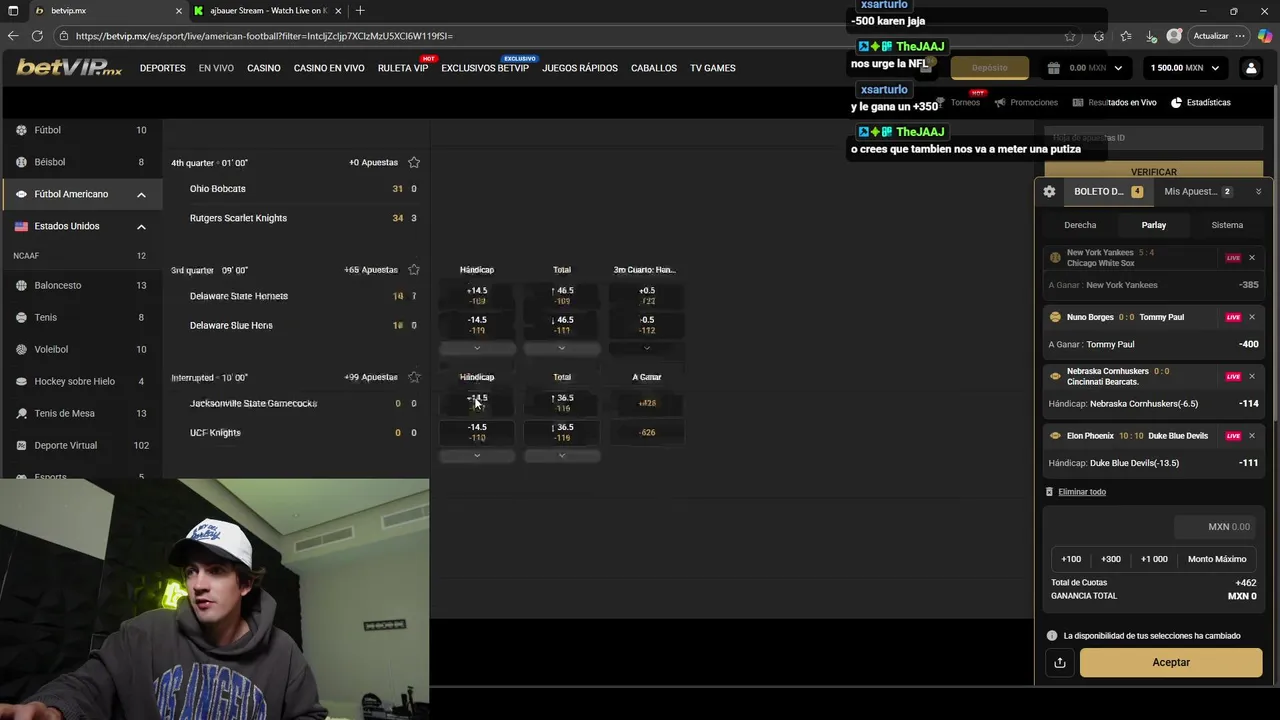The height and width of the screenshot is (720, 1280).
Task: Remove Nebraska Cornhuskers selection from betslip
Action: 1251,377
